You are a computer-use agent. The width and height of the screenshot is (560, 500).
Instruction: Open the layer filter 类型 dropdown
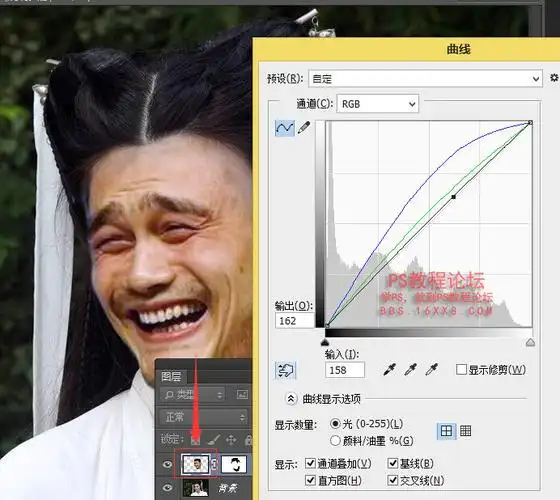point(192,395)
